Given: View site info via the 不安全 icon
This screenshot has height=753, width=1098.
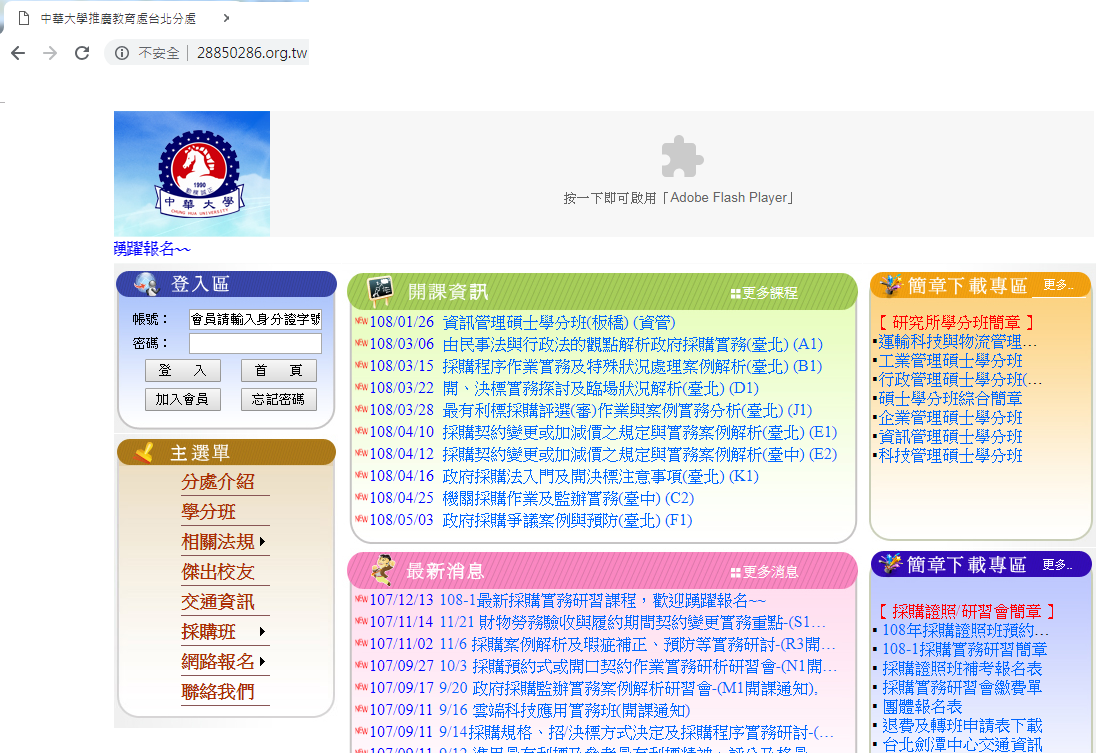Looking at the screenshot, I should tap(122, 53).
